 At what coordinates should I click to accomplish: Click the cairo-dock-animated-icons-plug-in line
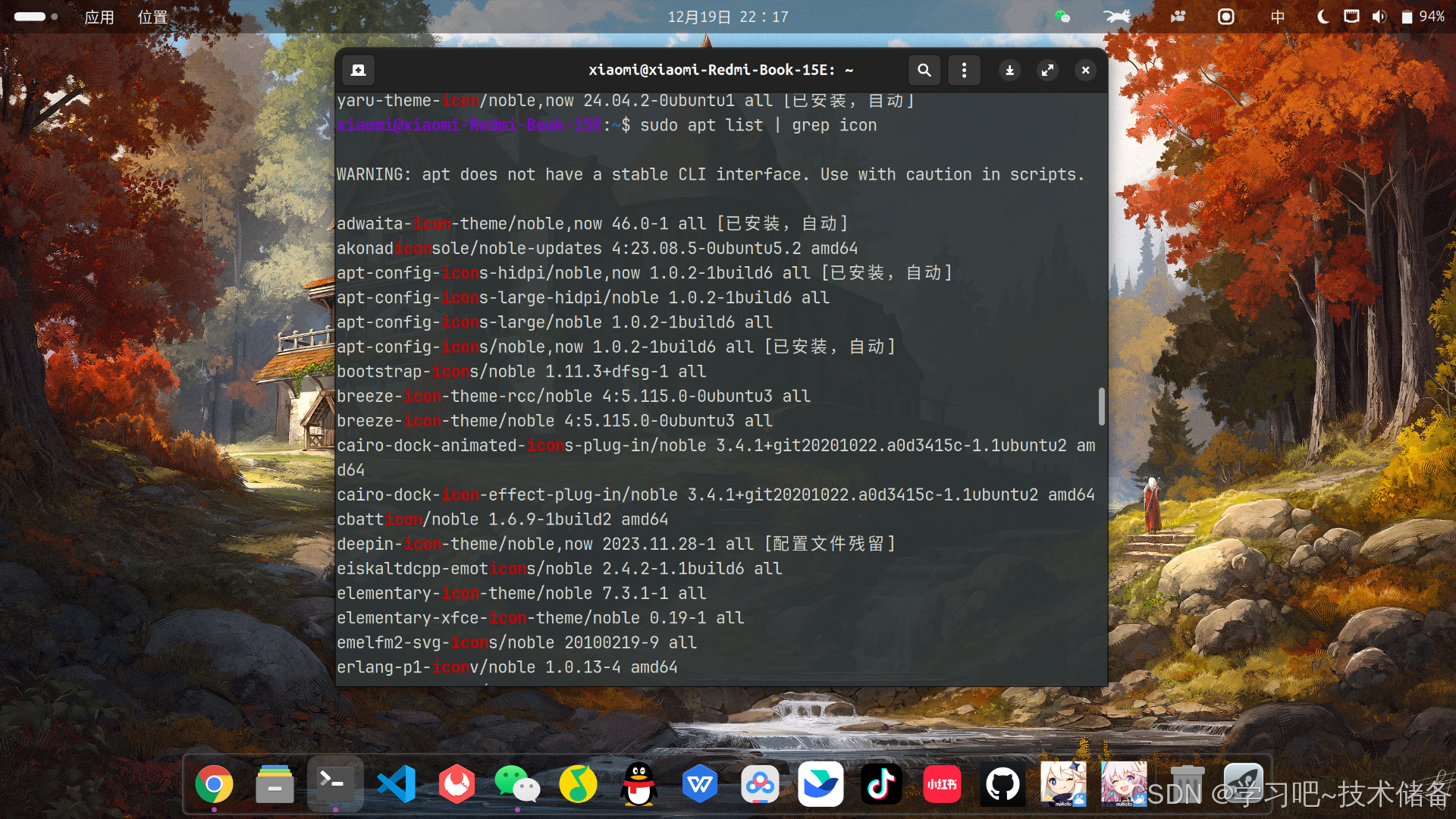click(x=716, y=457)
